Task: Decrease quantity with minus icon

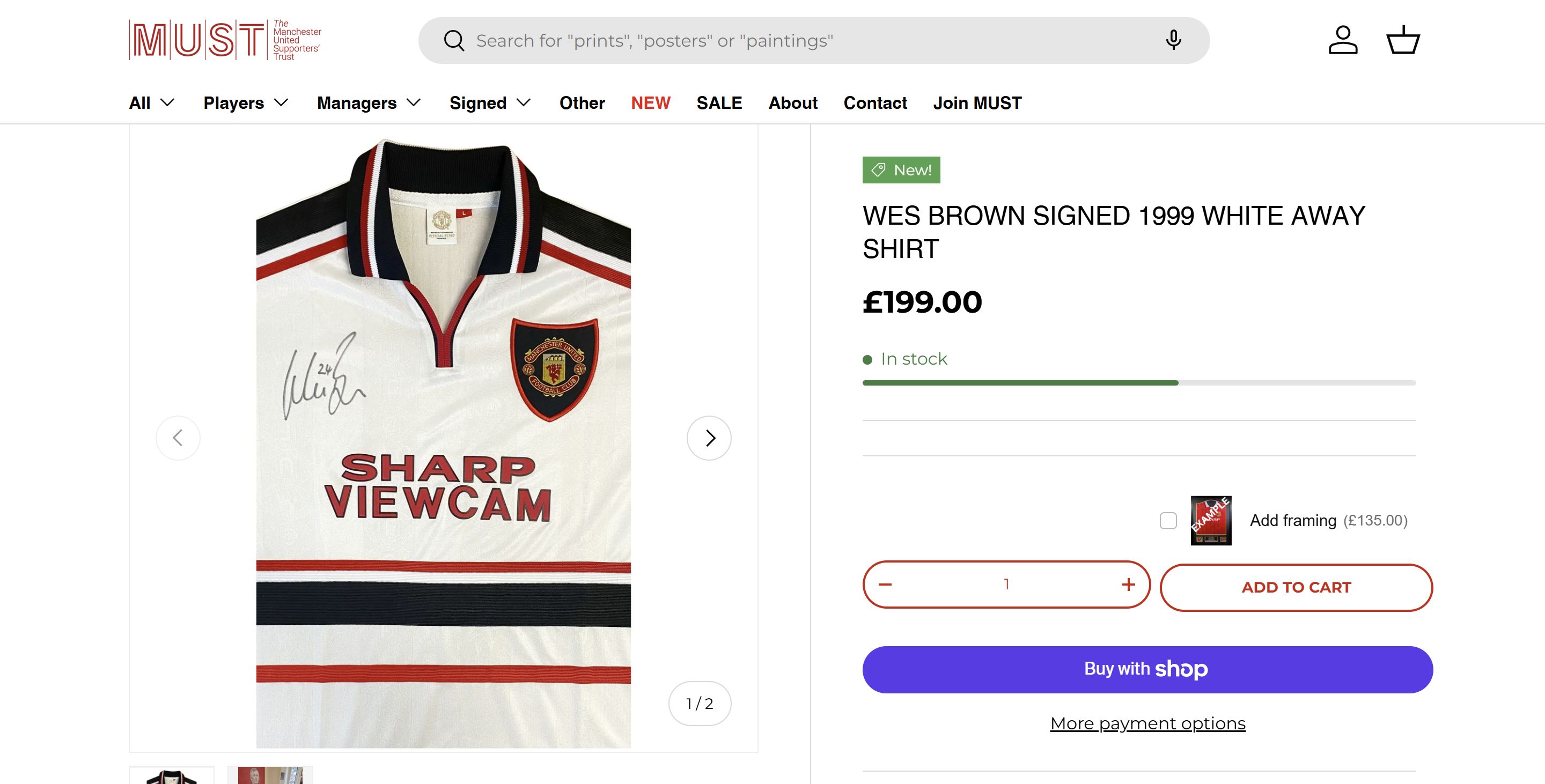Action: click(885, 585)
